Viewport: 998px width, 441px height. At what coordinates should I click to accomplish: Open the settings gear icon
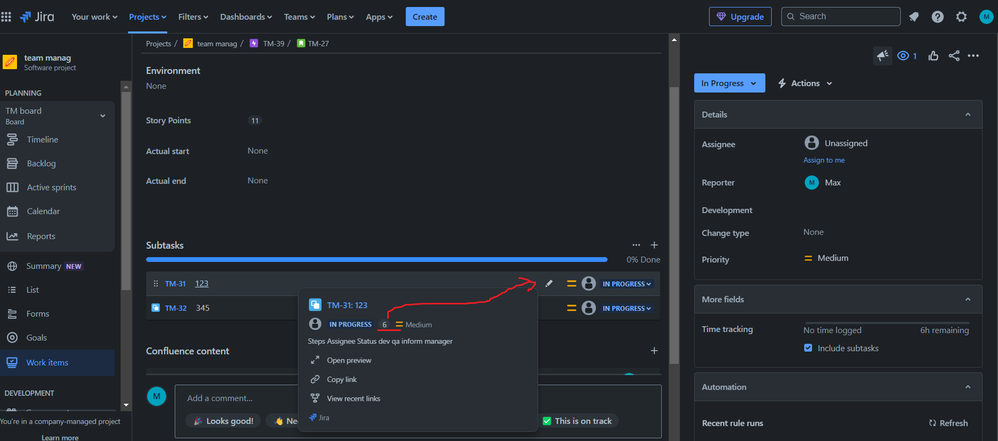coord(961,17)
